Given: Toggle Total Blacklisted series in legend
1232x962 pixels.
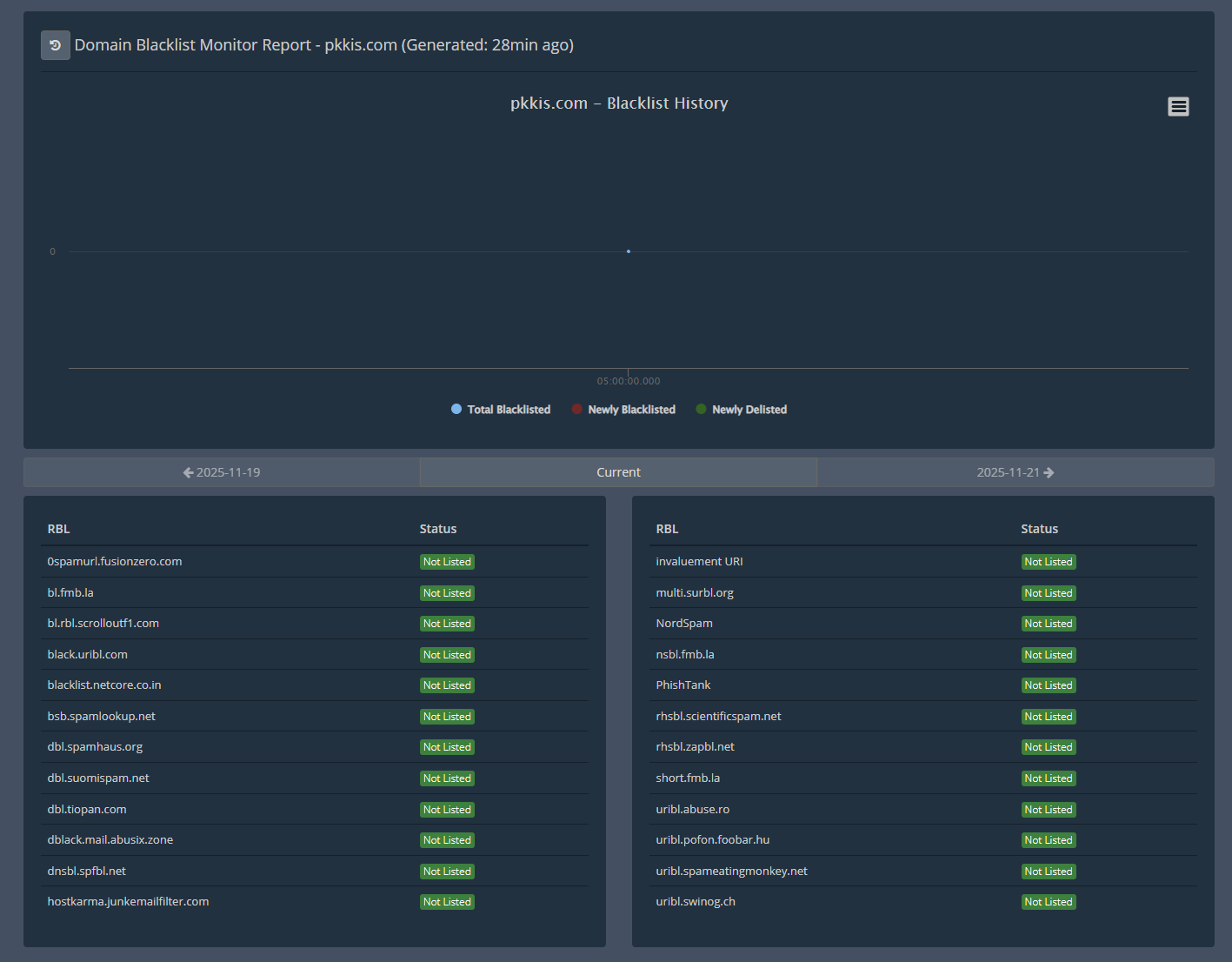Looking at the screenshot, I should pyautogui.click(x=508, y=410).
